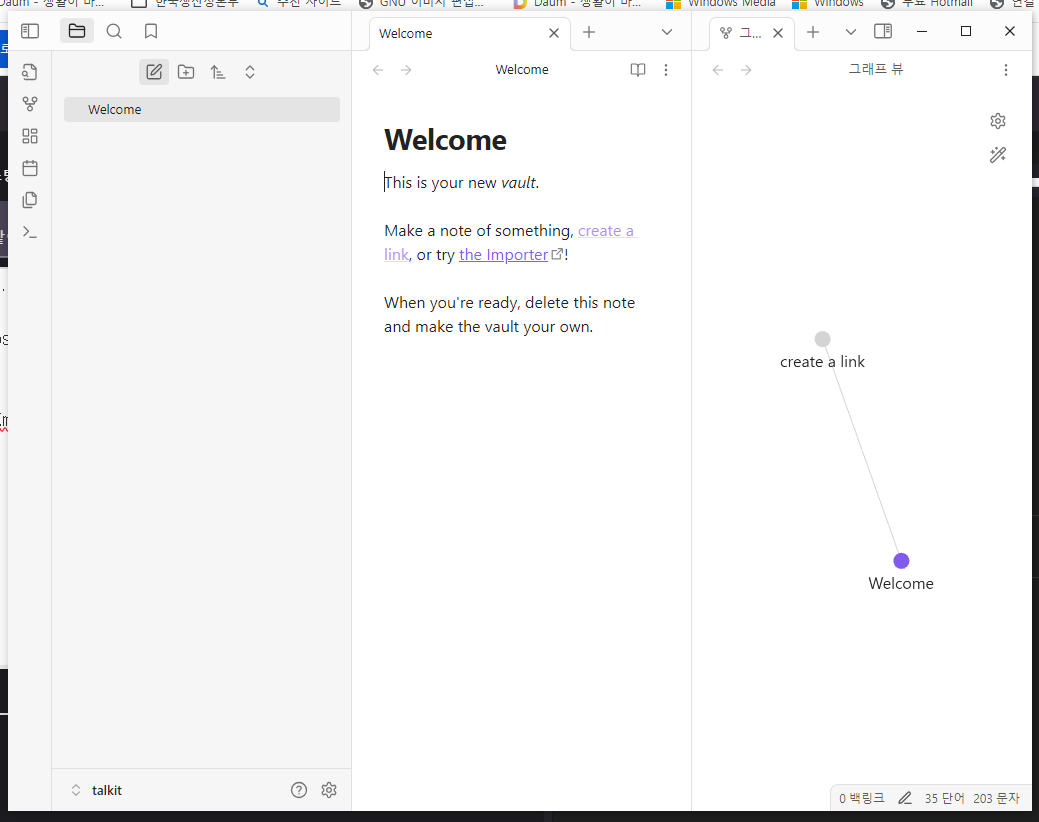Viewport: 1039px width, 822px height.
Task: Click the '203 문자' character count
Action: coord(996,798)
